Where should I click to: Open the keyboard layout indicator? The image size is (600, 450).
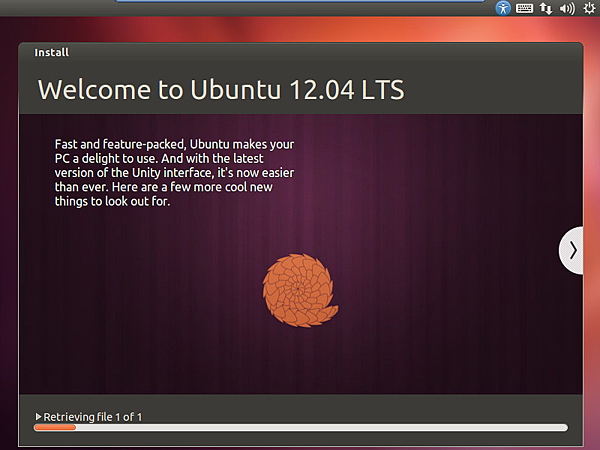coord(524,8)
